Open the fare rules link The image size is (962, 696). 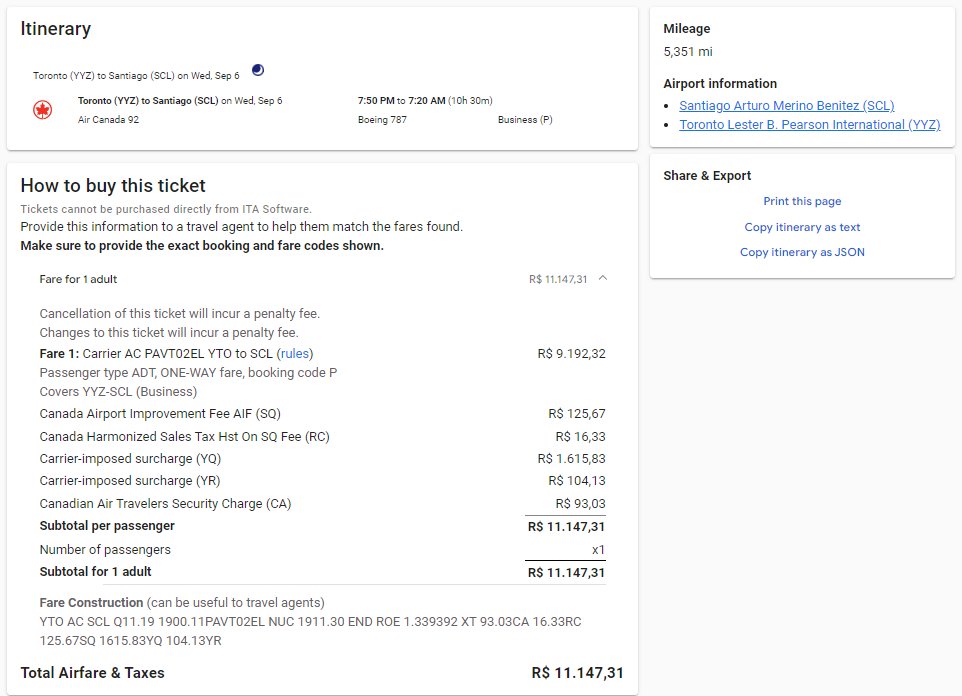(x=294, y=354)
